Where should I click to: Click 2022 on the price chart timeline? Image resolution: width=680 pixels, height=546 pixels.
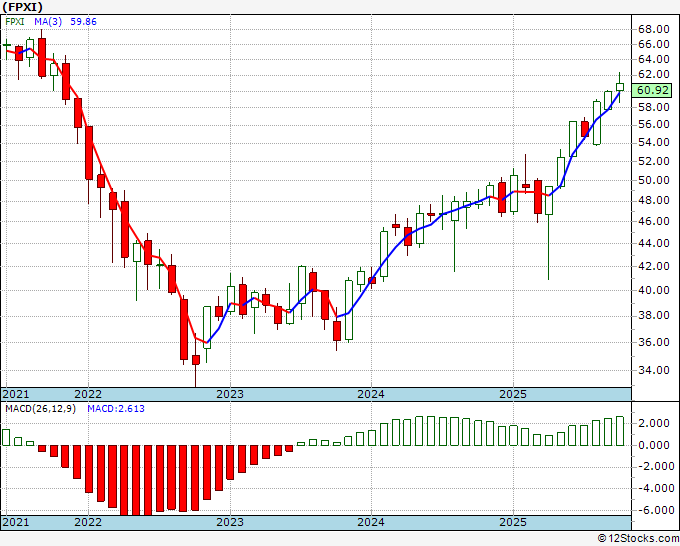coord(88,394)
